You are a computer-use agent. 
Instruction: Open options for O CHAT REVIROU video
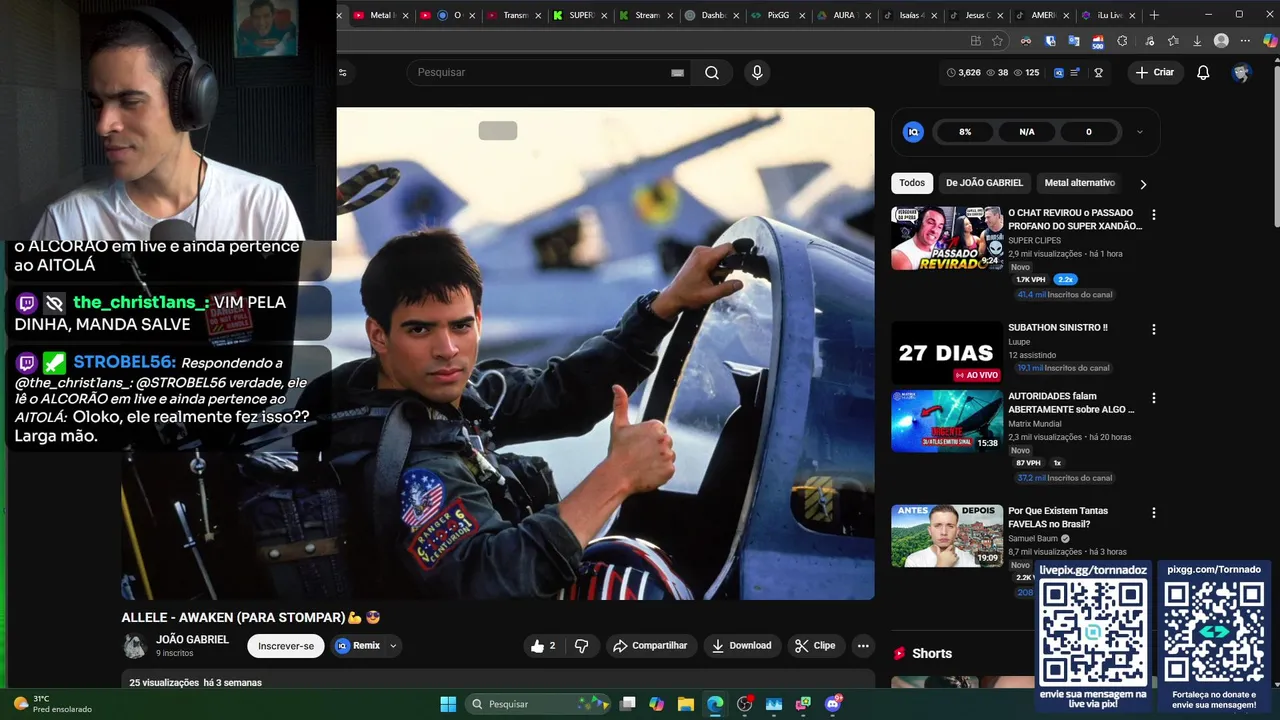(x=1153, y=215)
